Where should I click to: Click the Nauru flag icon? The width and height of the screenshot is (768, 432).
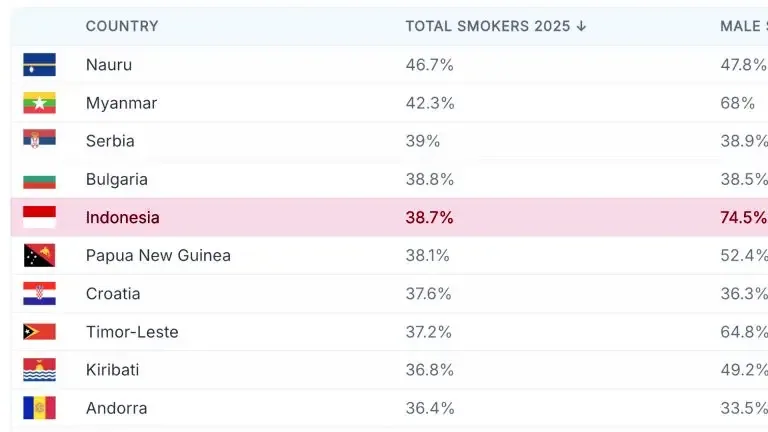click(39, 65)
